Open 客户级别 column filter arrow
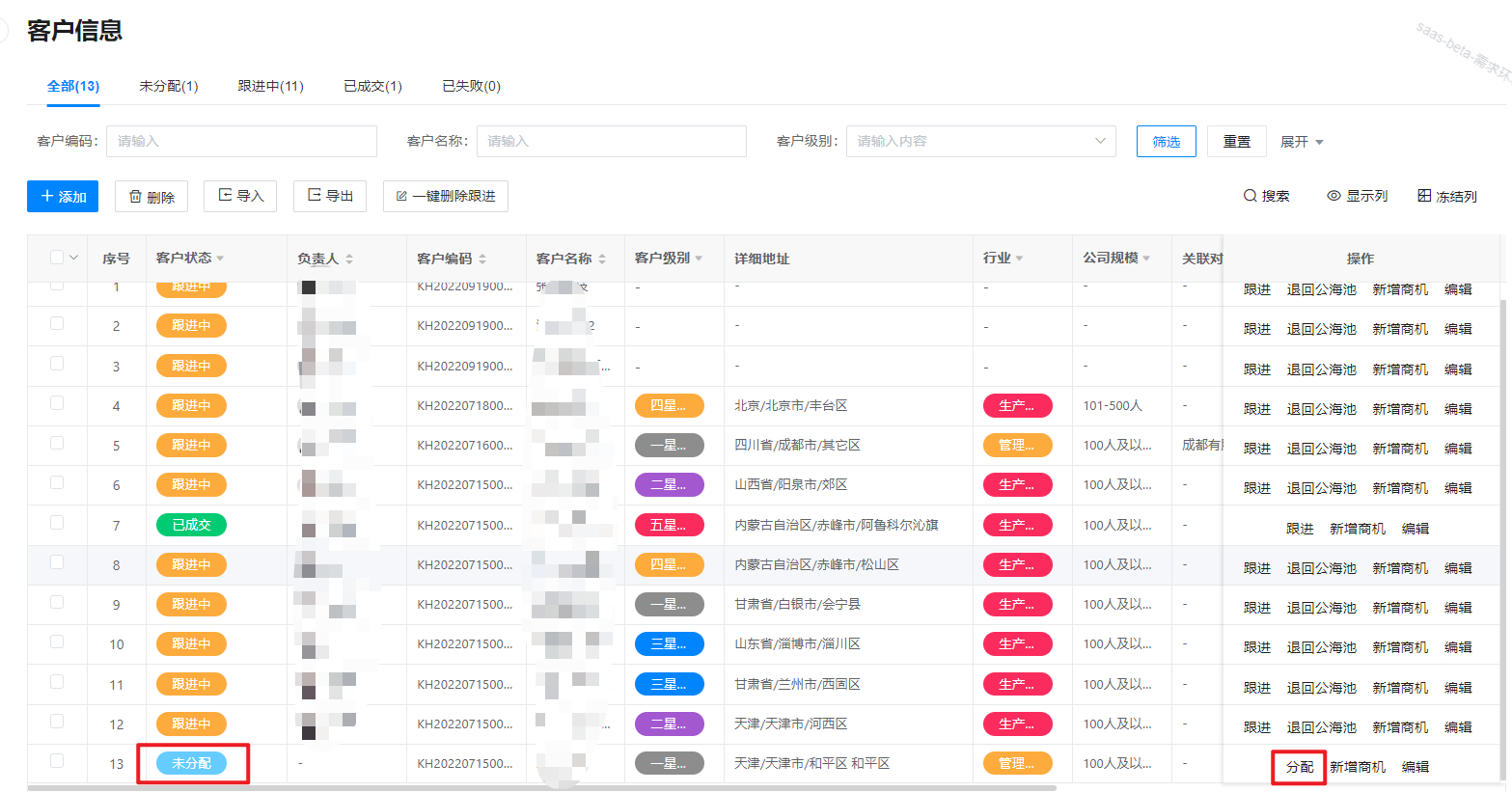 pos(699,259)
